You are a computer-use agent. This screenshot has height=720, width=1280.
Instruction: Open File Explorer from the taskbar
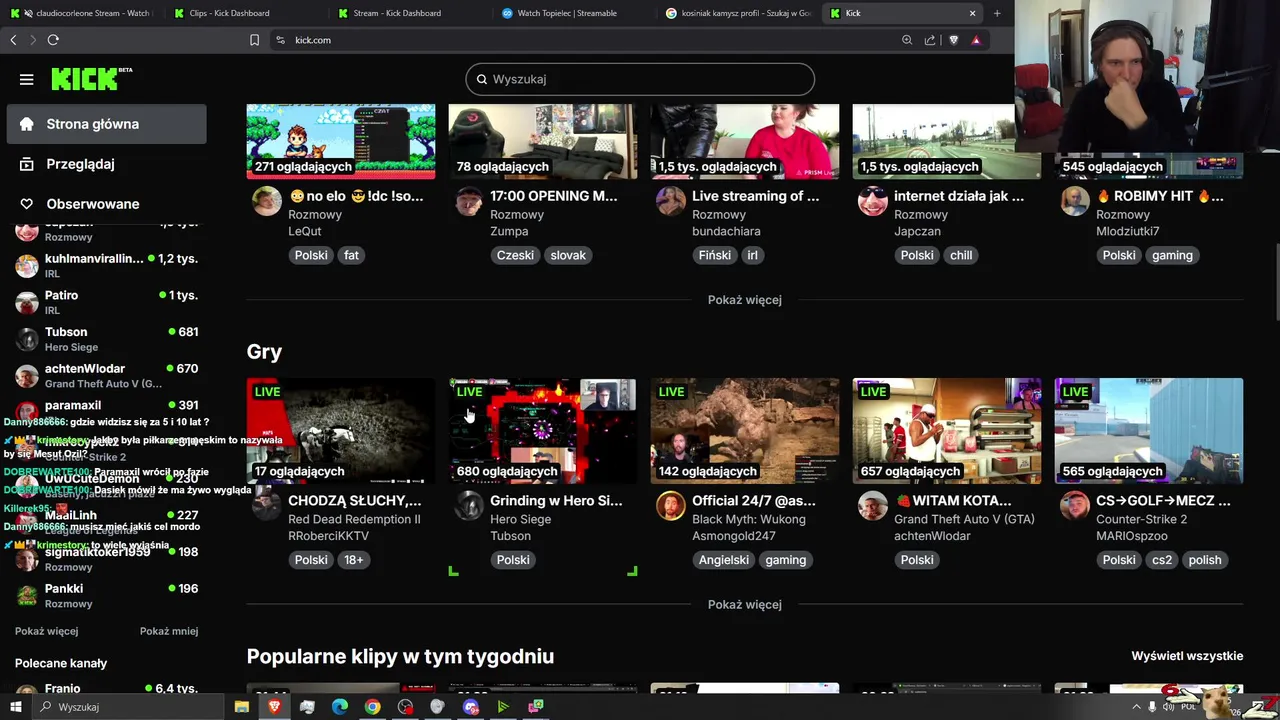pyautogui.click(x=241, y=707)
